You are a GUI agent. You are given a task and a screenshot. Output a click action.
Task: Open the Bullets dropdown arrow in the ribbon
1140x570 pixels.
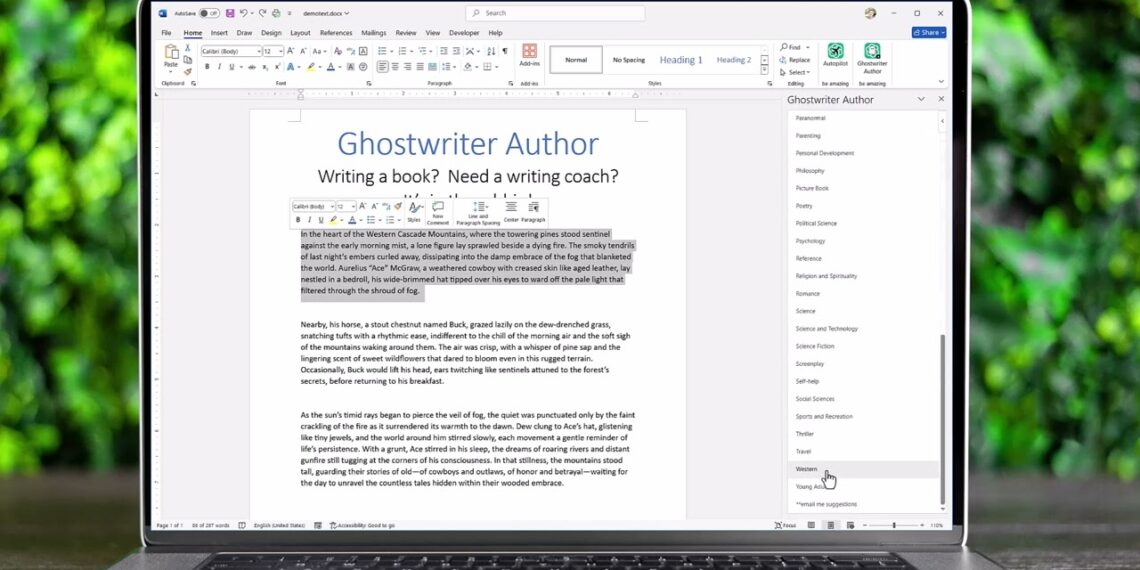click(391, 52)
